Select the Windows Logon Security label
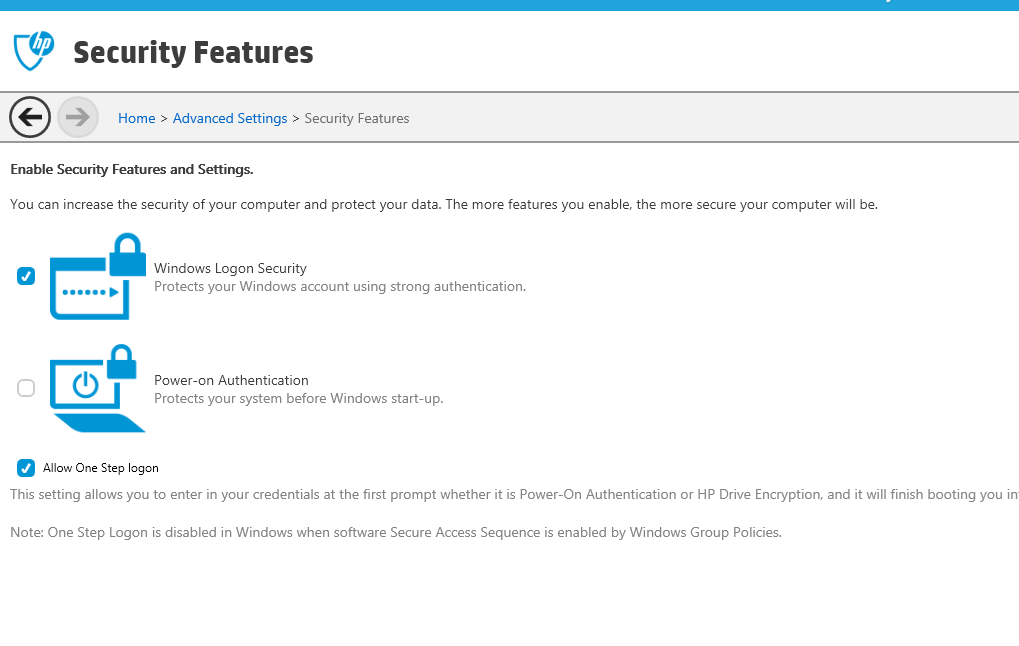1019x646 pixels. point(230,268)
